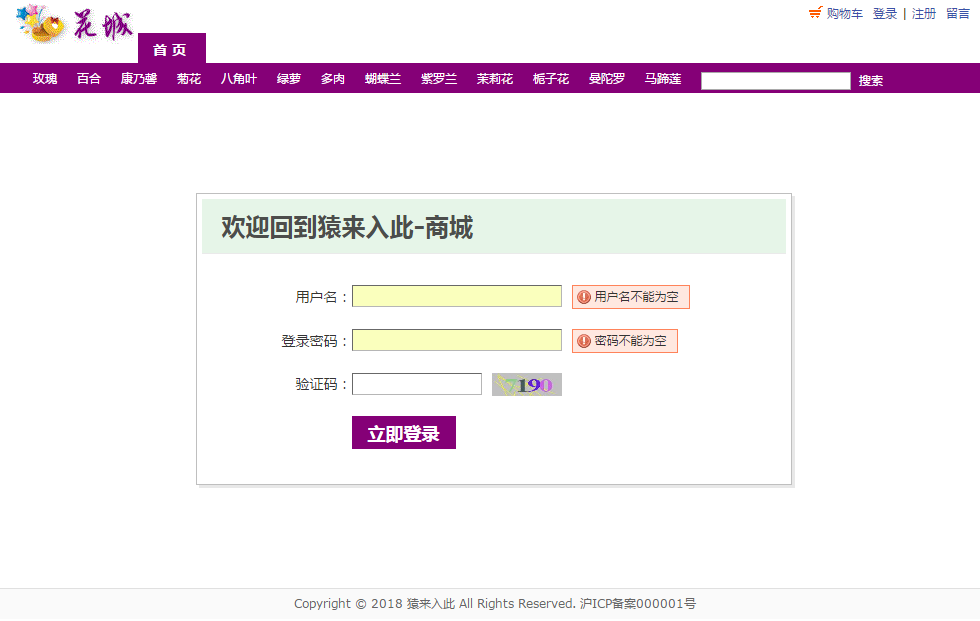This screenshot has height=621, width=980.
Task: Click the 欢迎回到猿来入此-商城 heading
Action: pyautogui.click(x=347, y=227)
